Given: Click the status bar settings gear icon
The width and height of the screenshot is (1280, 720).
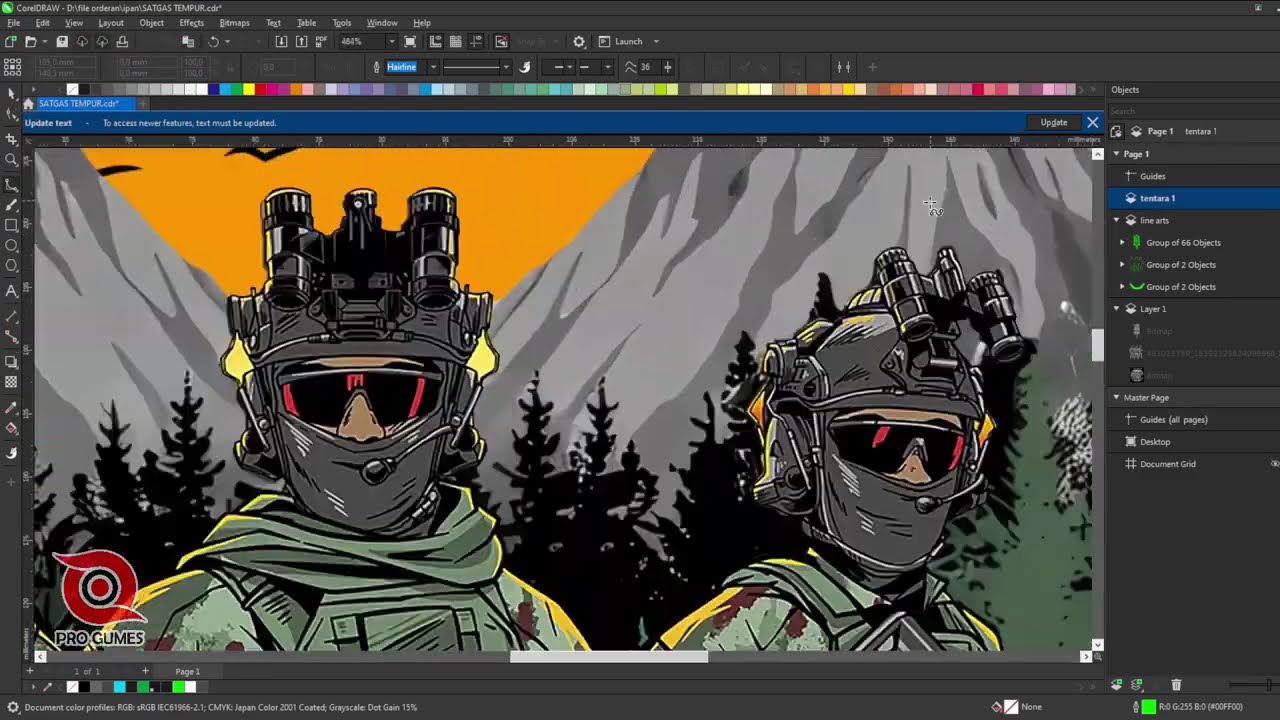Looking at the screenshot, I should (x=12, y=707).
